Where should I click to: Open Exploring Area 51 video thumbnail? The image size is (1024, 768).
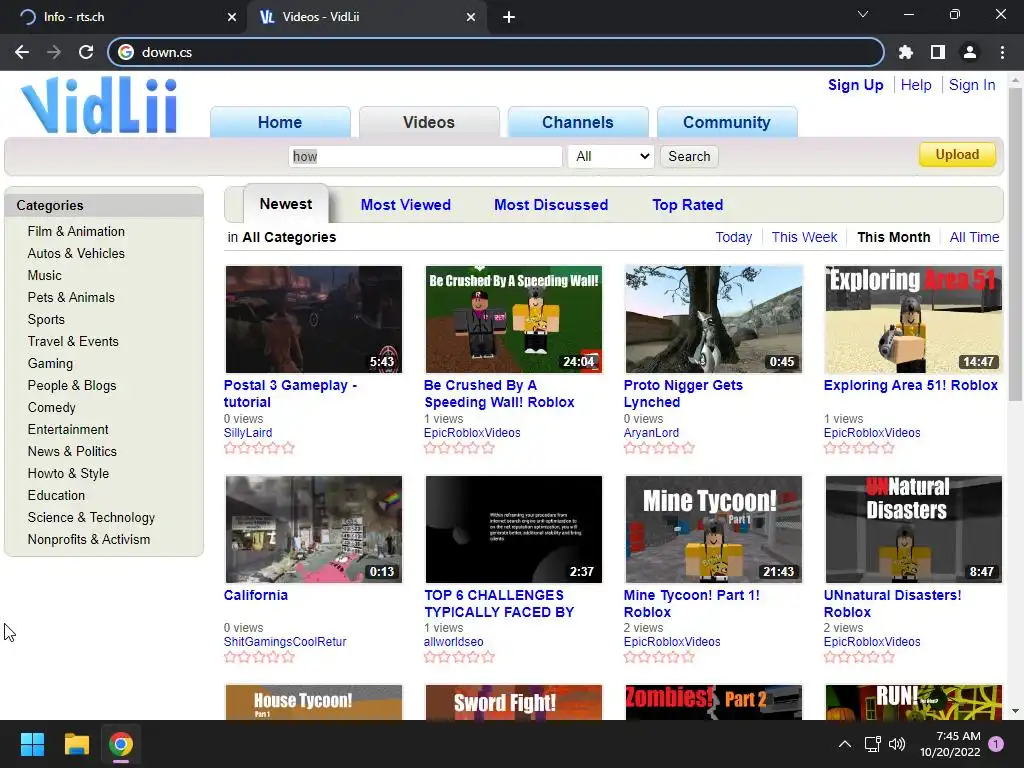[x=913, y=319]
